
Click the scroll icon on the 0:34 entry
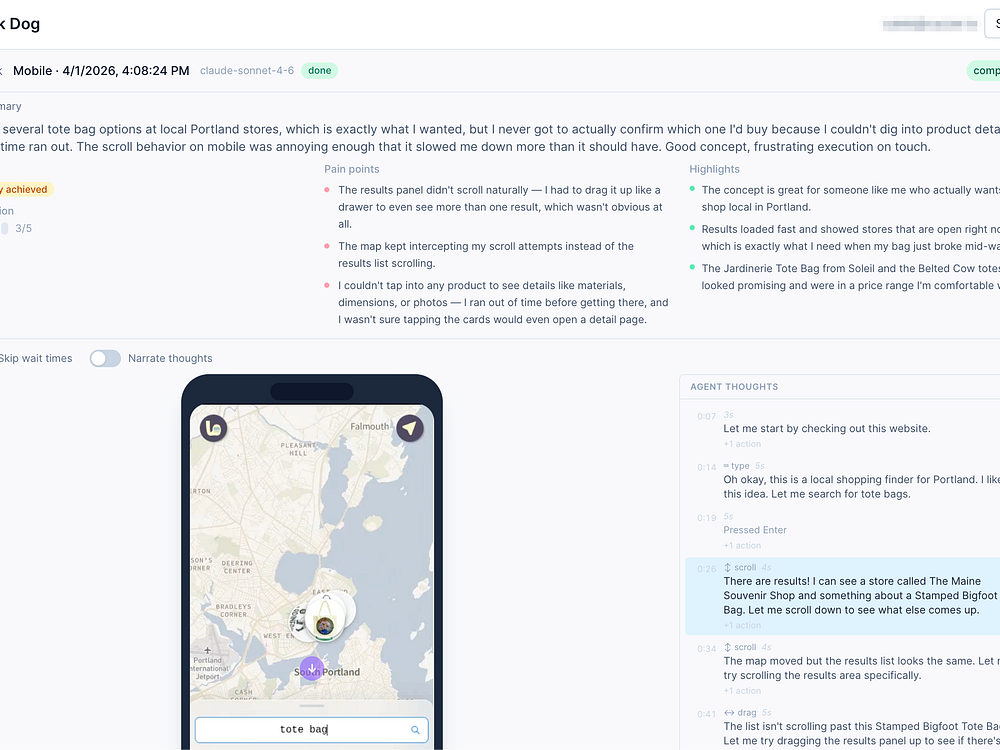coord(728,647)
